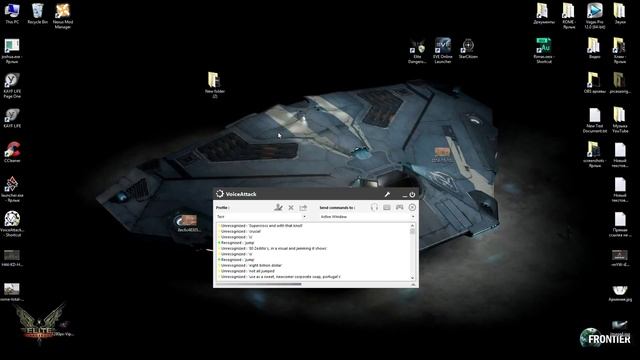Select the EVE Online Launcher icon
This screenshot has width=640, height=360.
pos(442,51)
